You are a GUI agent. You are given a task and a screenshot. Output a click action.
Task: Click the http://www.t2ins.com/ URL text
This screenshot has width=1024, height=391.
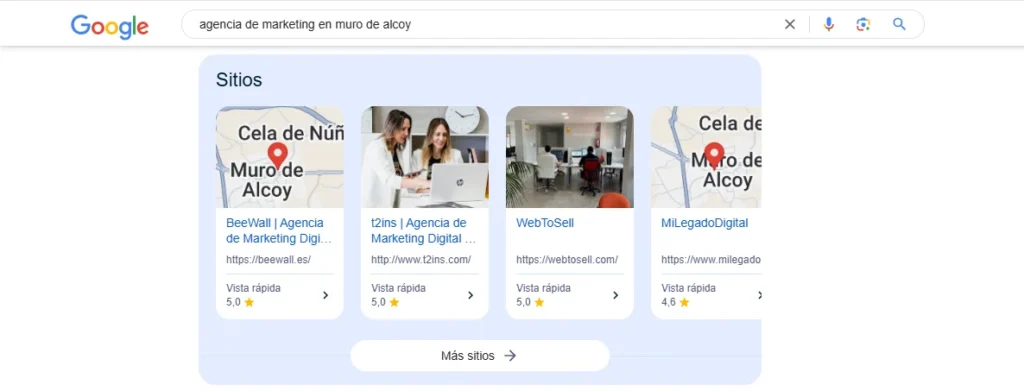(421, 259)
